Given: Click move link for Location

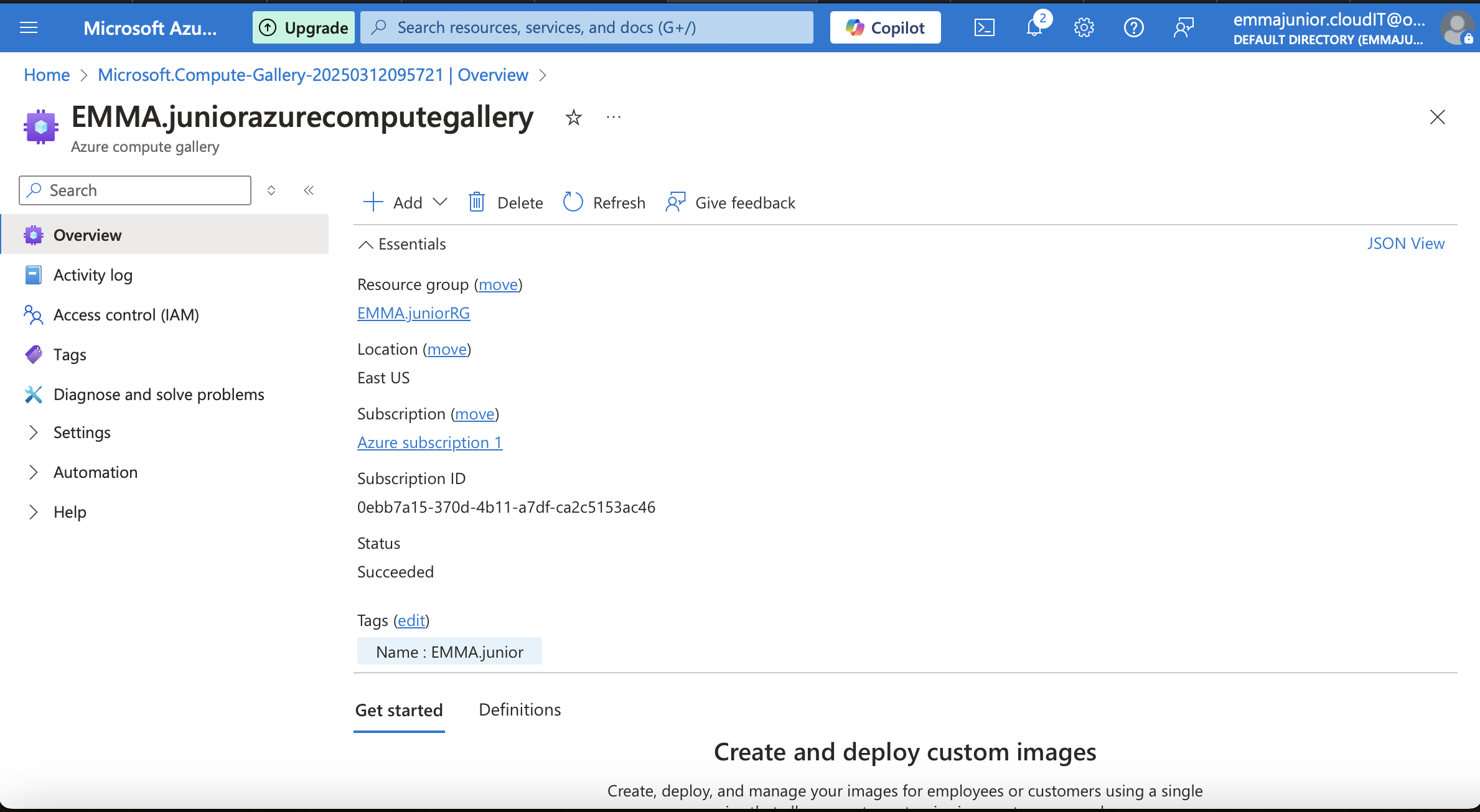Looking at the screenshot, I should pos(447,349).
